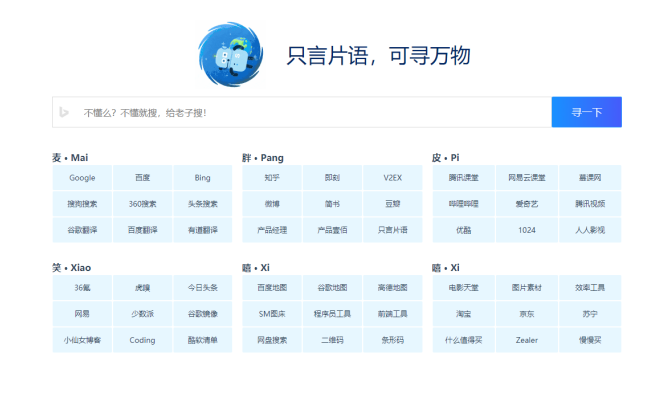The image size is (658, 403).
Task: Open 前端工具
Action: [393, 314]
